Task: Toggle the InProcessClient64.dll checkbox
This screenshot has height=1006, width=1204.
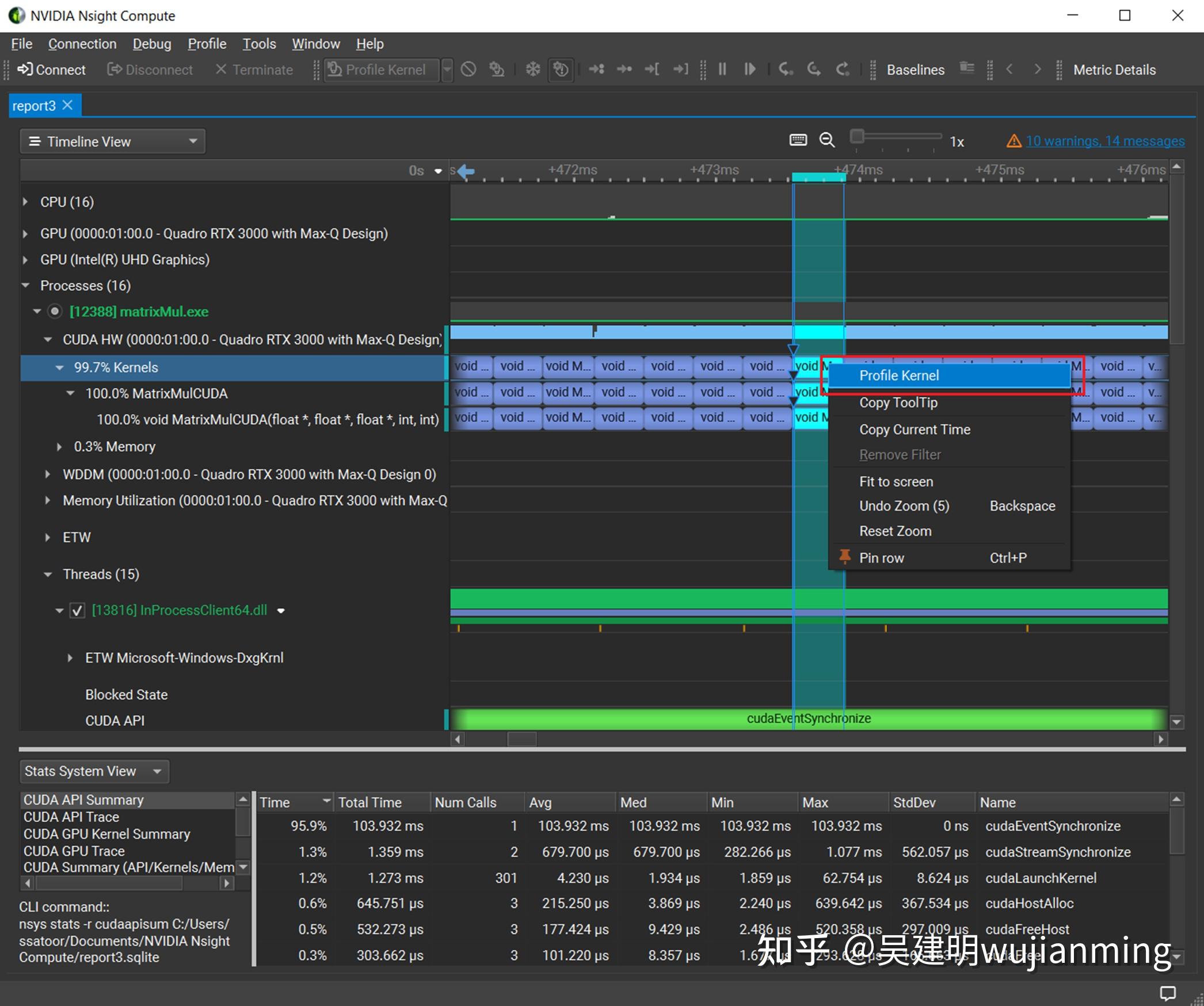Action: pos(78,611)
